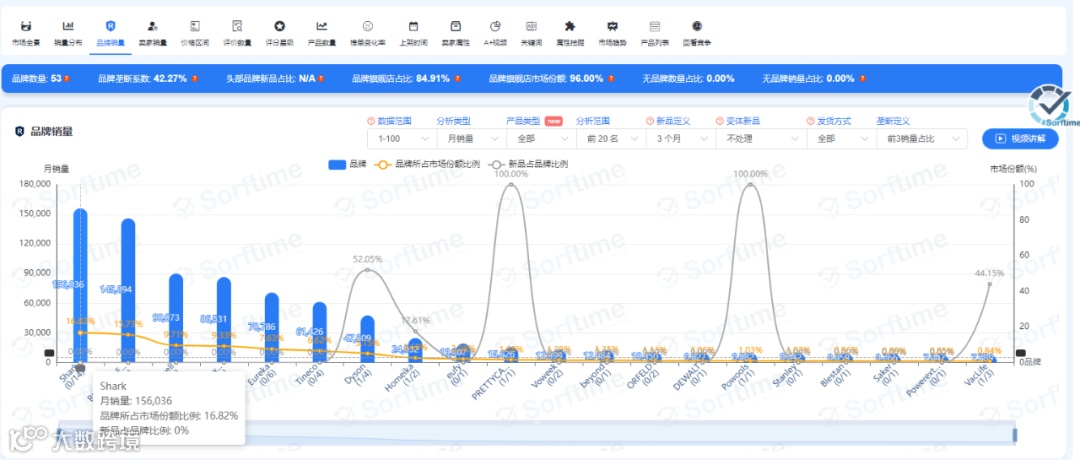Open the 榜单变化率 icon tab
The height and width of the screenshot is (460, 1080).
(x=367, y=33)
